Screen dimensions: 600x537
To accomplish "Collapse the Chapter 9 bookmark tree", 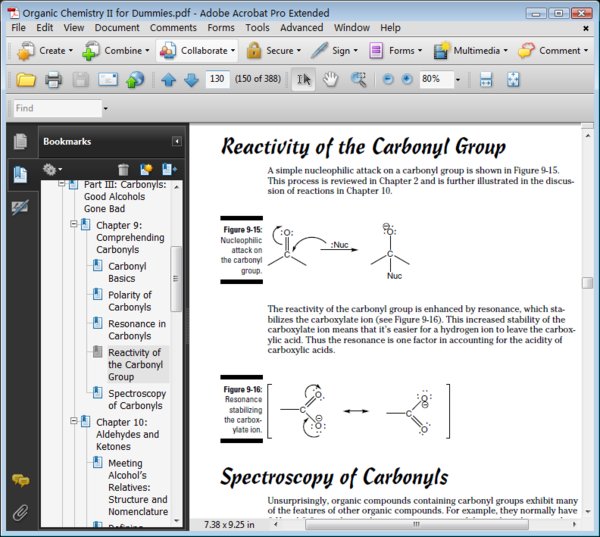I will tap(74, 225).
